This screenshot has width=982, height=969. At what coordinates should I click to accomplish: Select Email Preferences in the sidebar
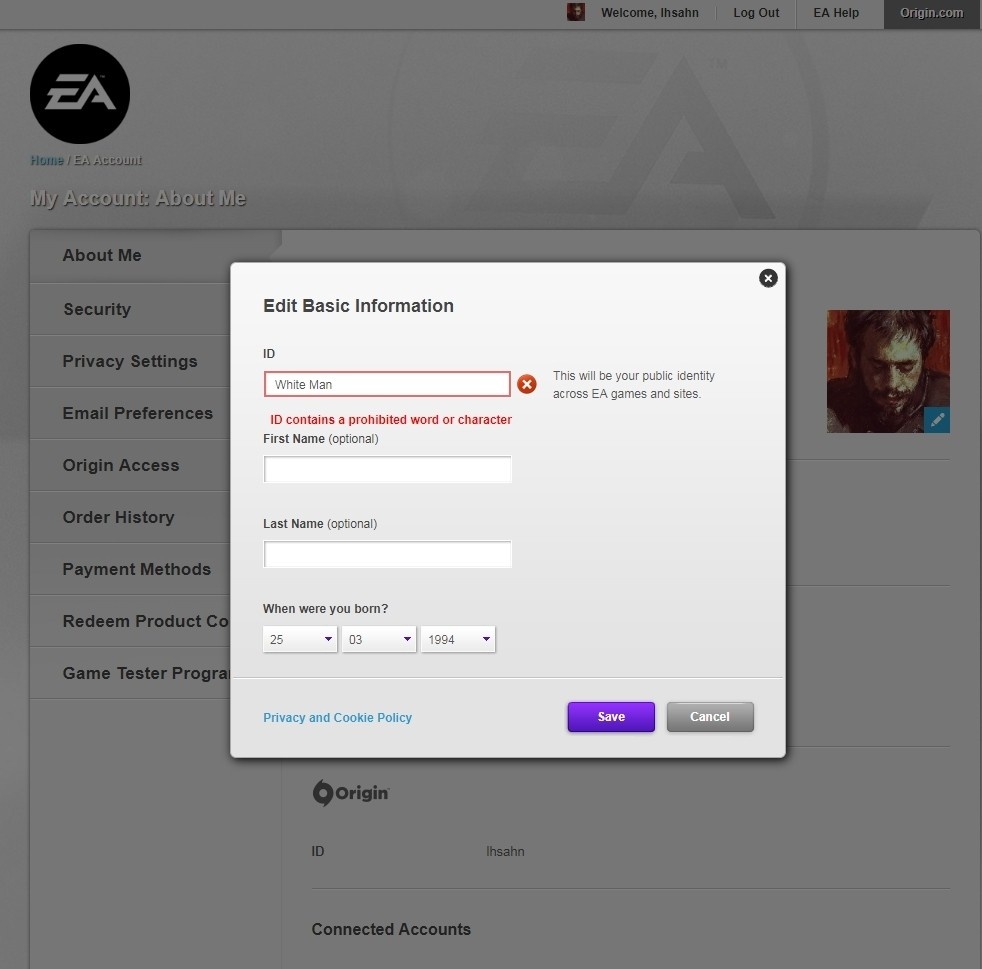pyautogui.click(x=137, y=413)
